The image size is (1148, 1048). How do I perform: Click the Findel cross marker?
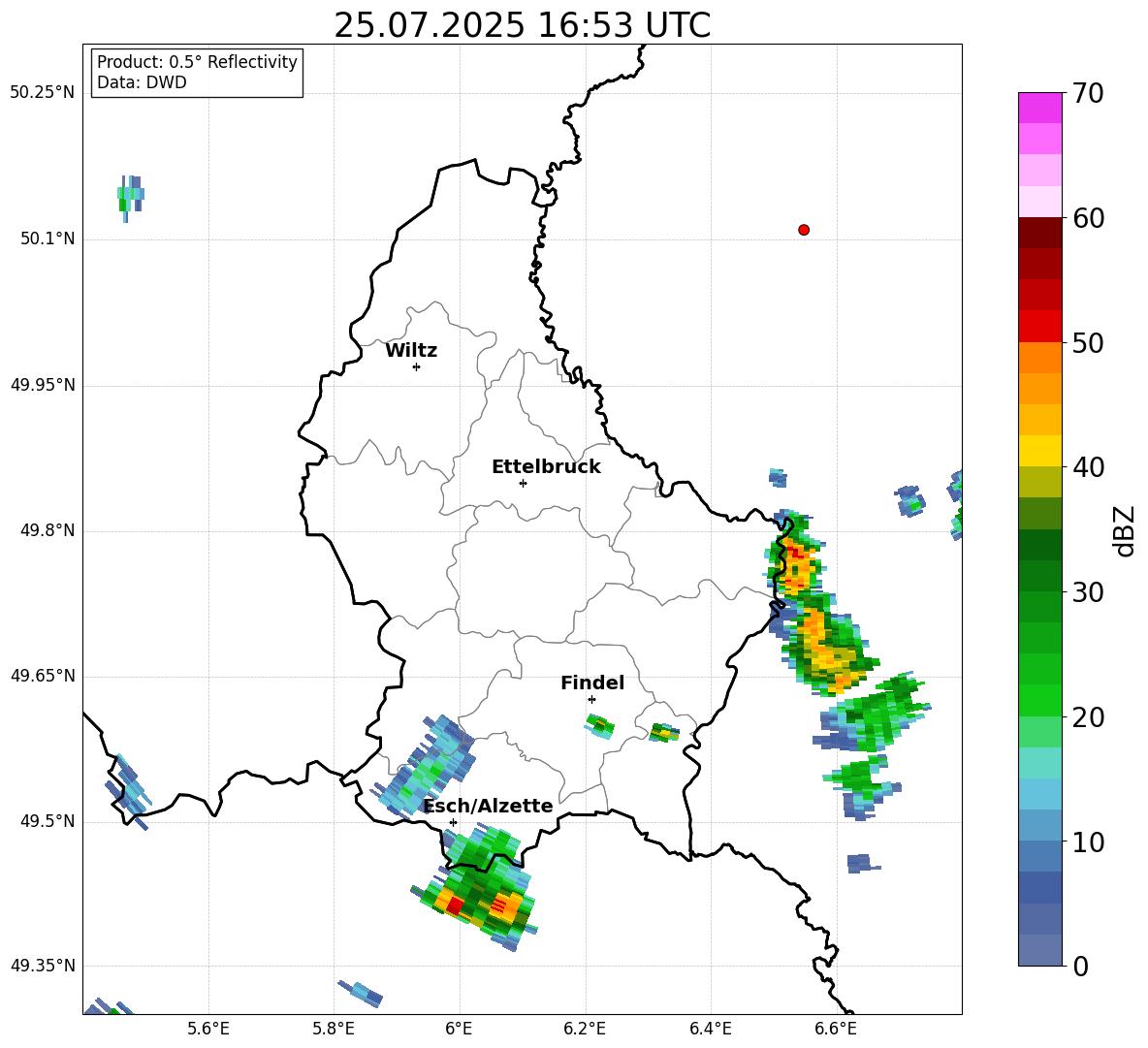(x=591, y=700)
